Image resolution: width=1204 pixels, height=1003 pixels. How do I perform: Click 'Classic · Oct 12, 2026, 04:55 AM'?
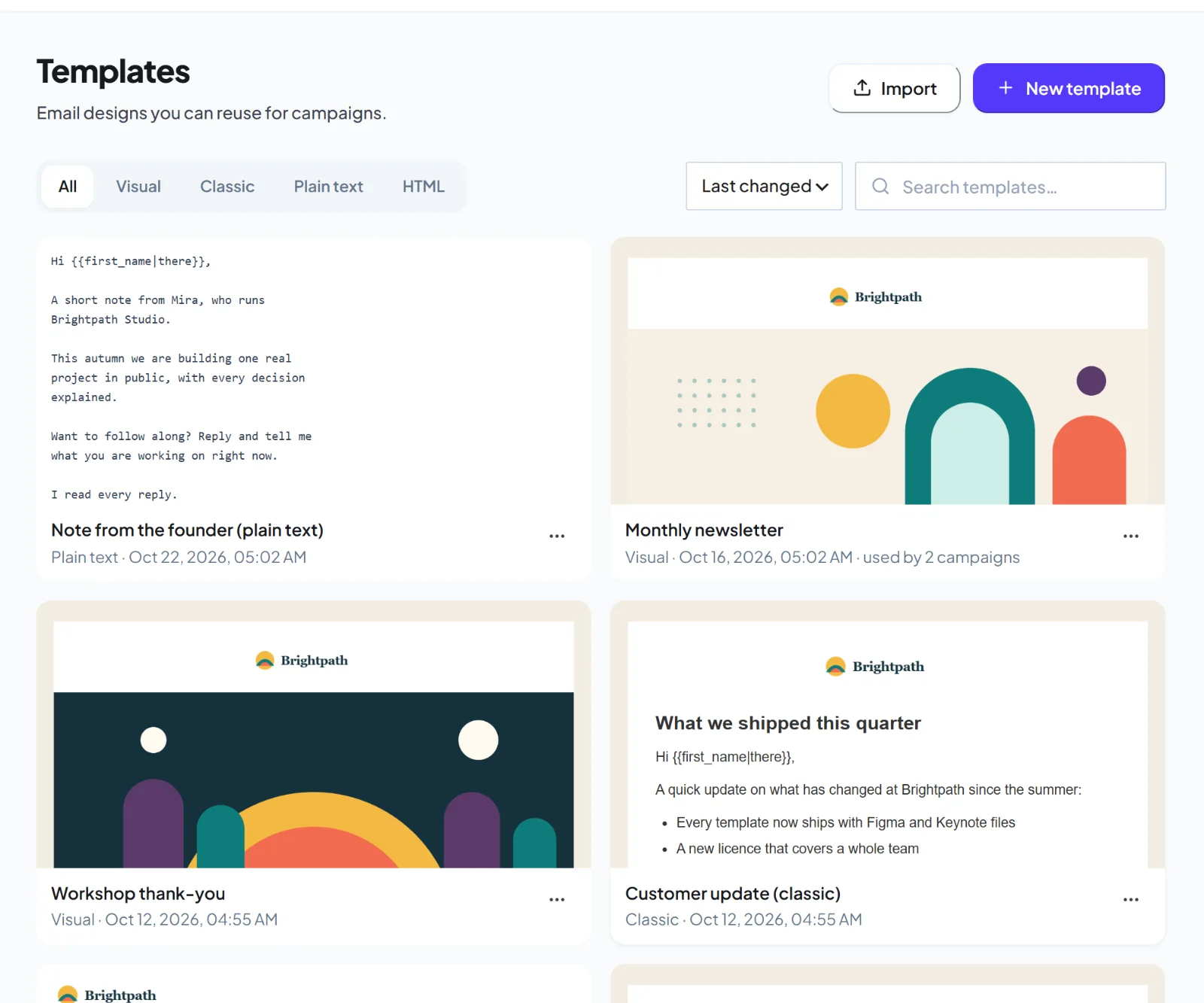tap(744, 919)
